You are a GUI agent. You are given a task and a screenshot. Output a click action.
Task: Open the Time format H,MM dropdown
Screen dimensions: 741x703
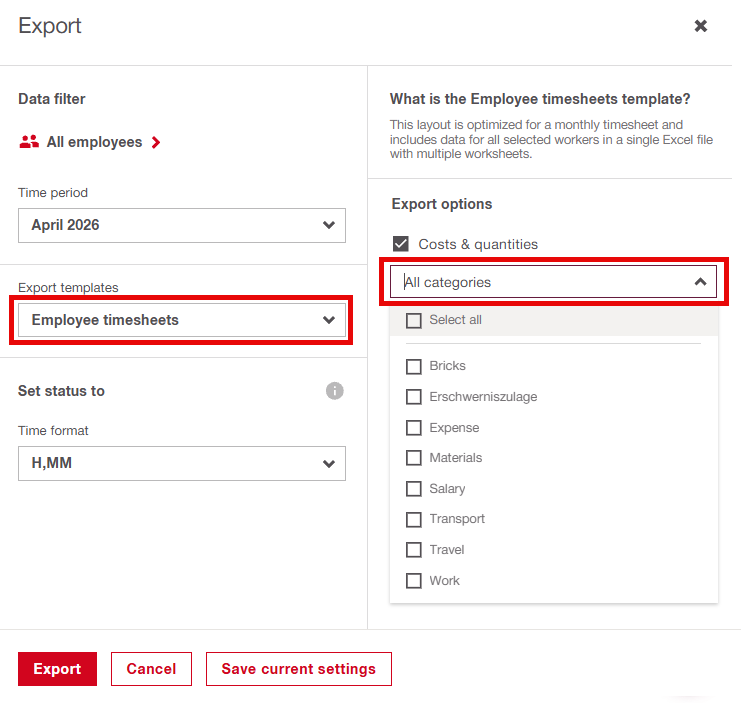(x=182, y=463)
